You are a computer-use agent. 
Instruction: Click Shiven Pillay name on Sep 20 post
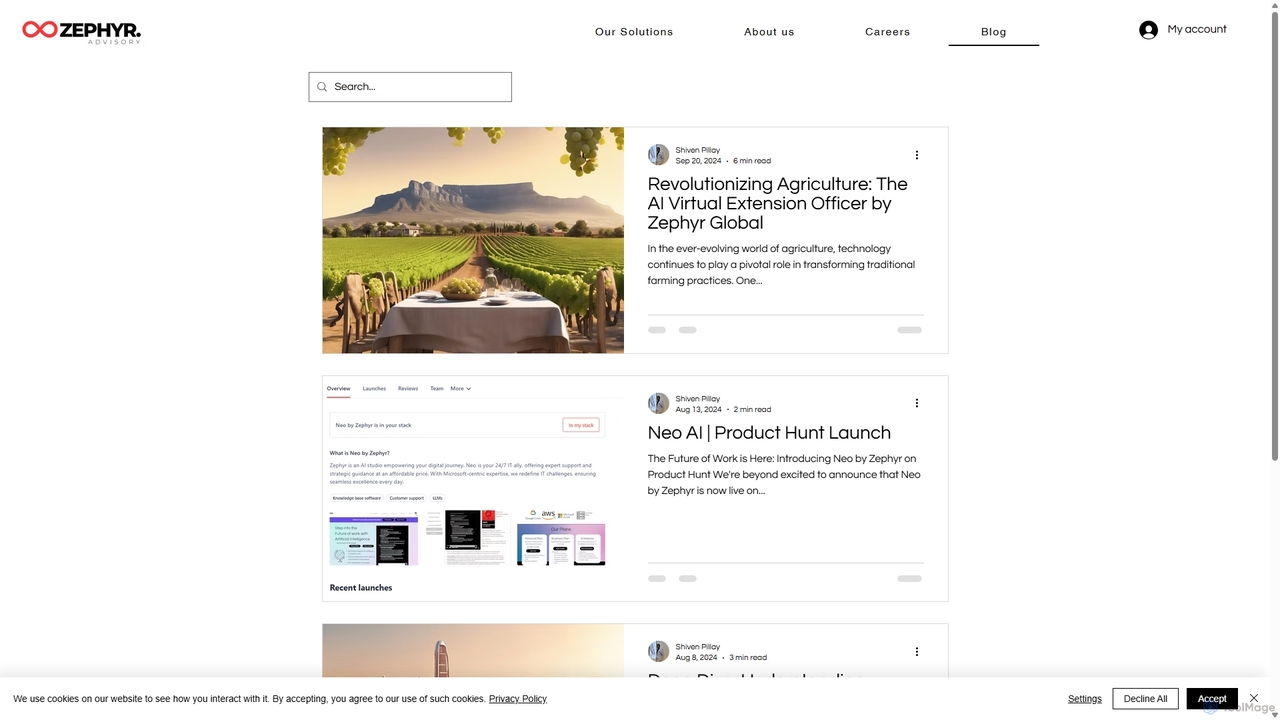pyautogui.click(x=698, y=150)
